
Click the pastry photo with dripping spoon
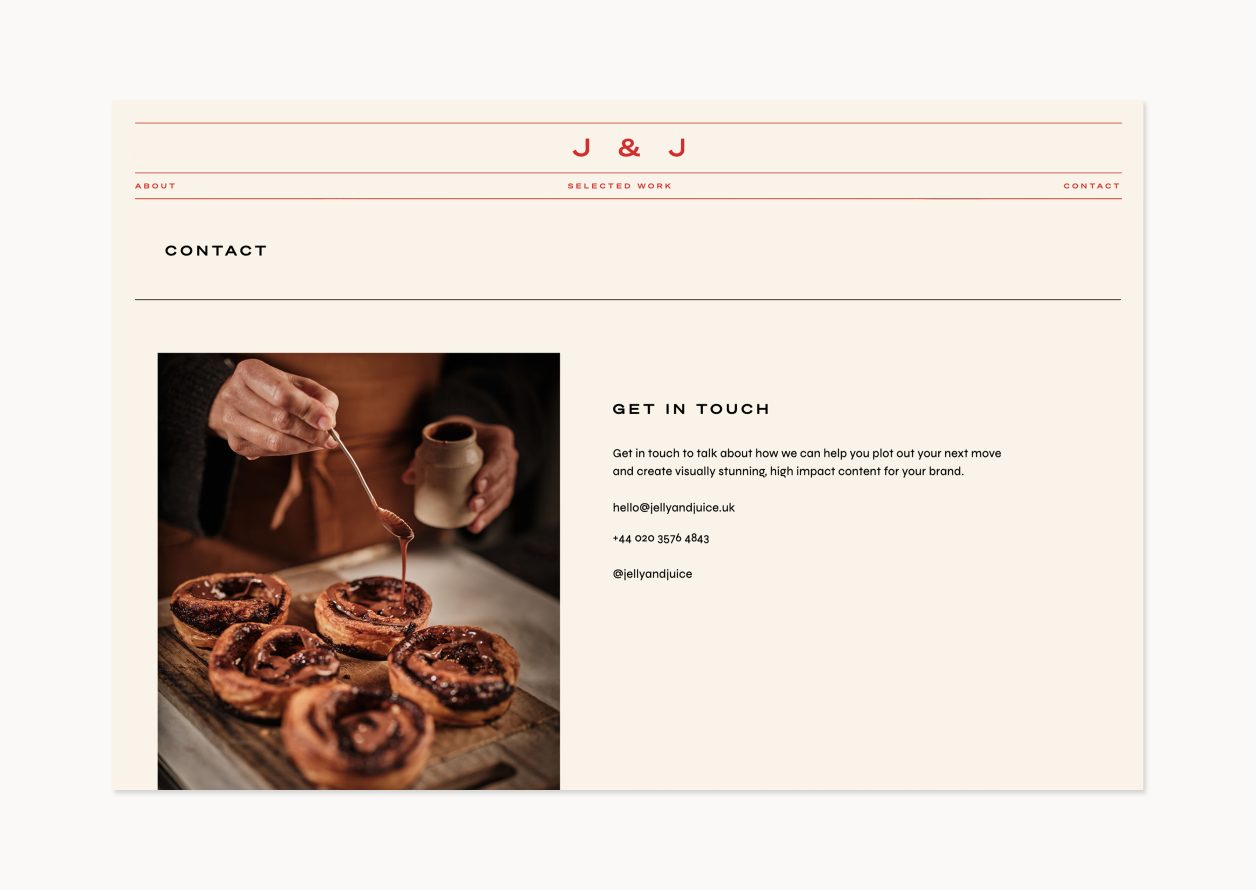(359, 571)
